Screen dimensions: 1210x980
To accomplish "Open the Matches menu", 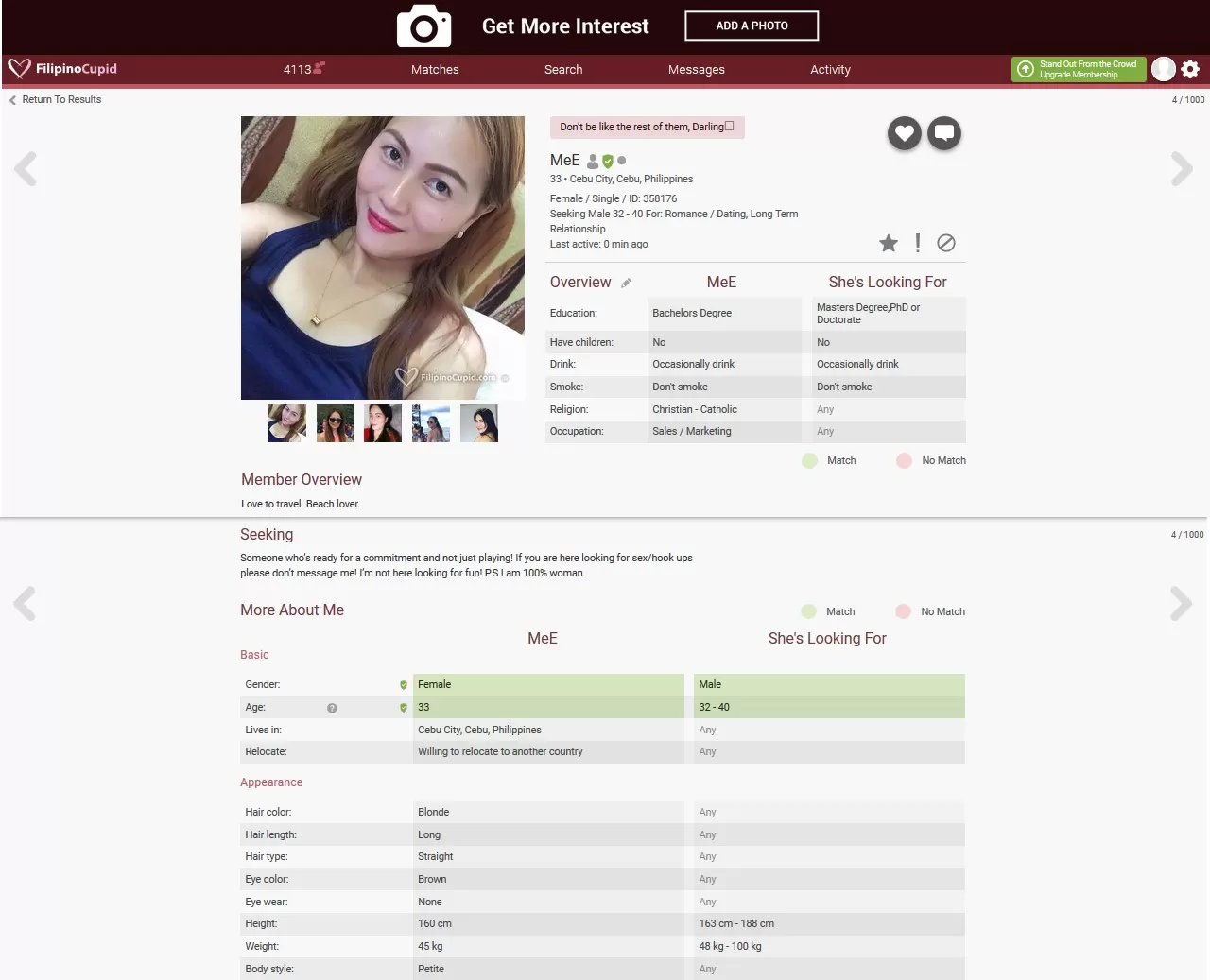I will [x=434, y=70].
